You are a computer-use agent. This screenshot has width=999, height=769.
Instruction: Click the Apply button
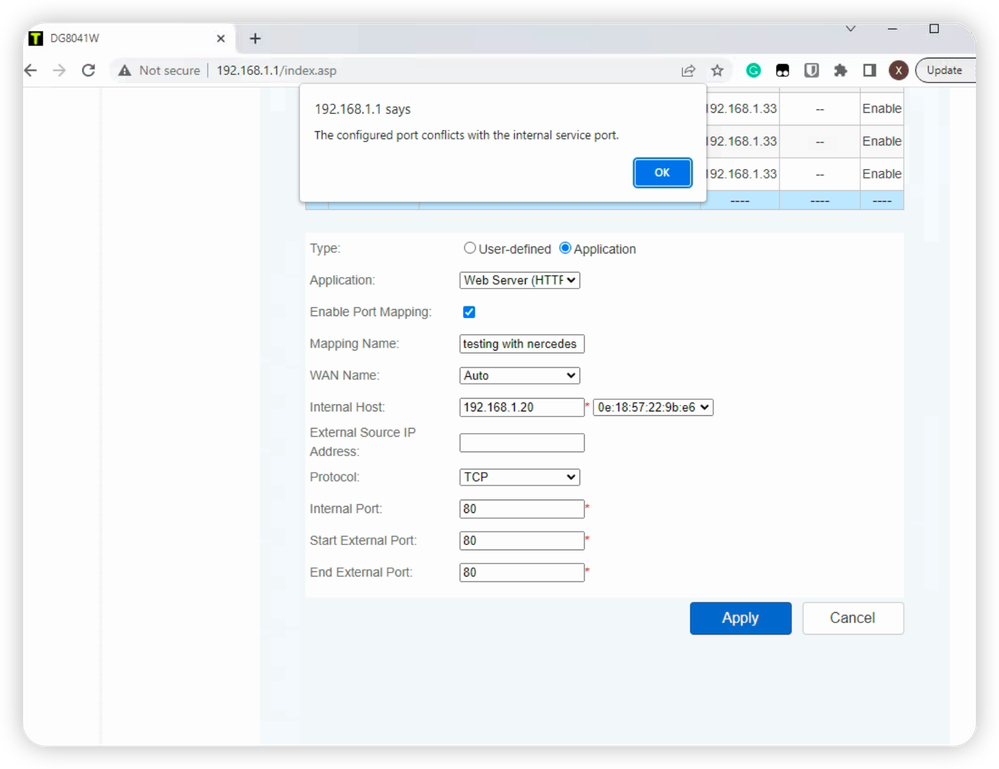click(740, 618)
